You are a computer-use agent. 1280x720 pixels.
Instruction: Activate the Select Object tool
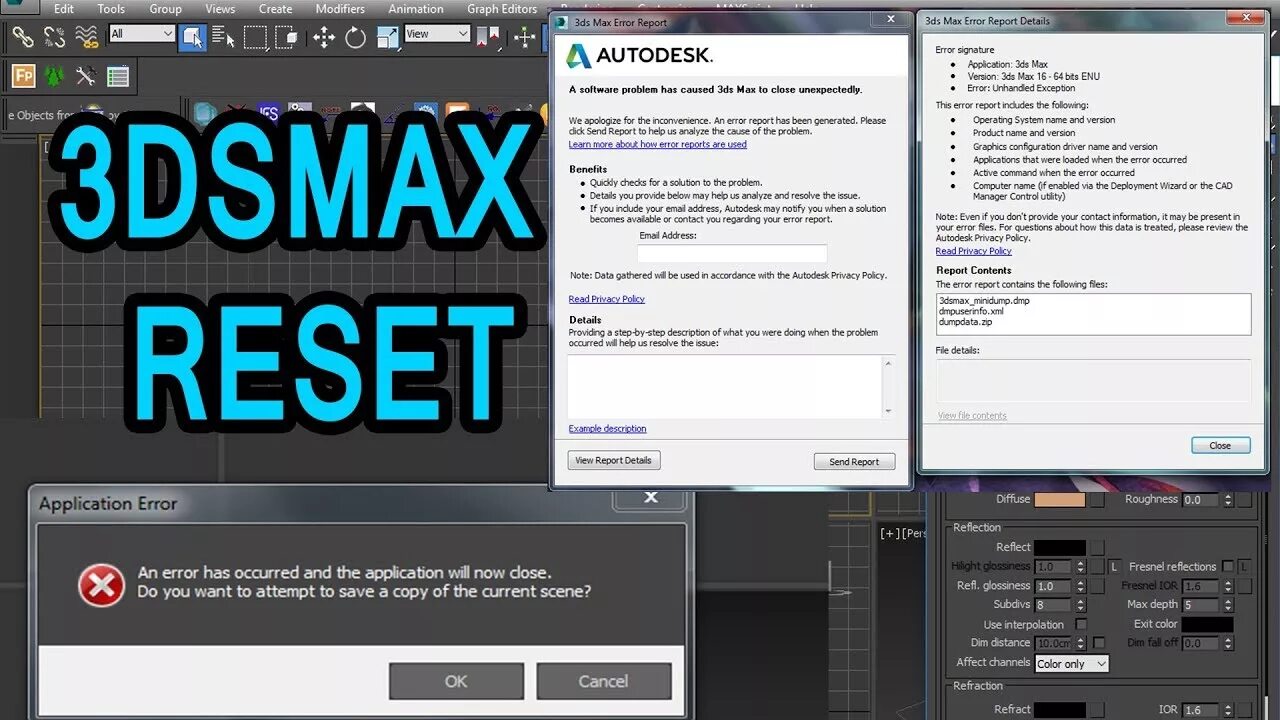[192, 38]
